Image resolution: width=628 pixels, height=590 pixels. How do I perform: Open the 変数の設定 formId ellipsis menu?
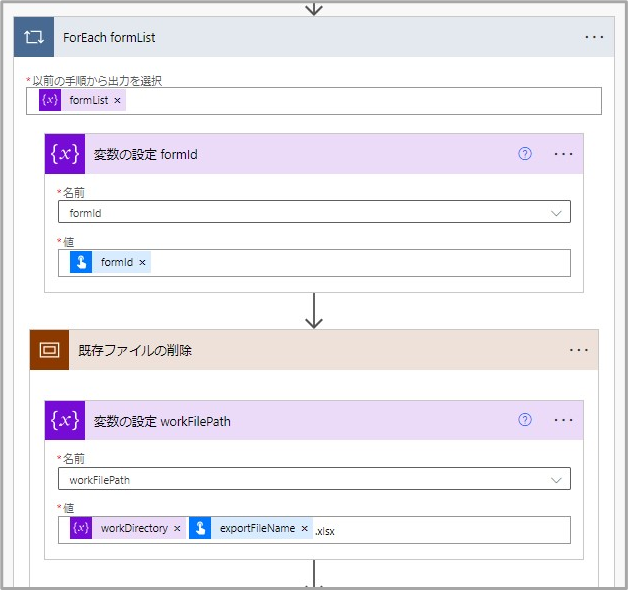[563, 154]
